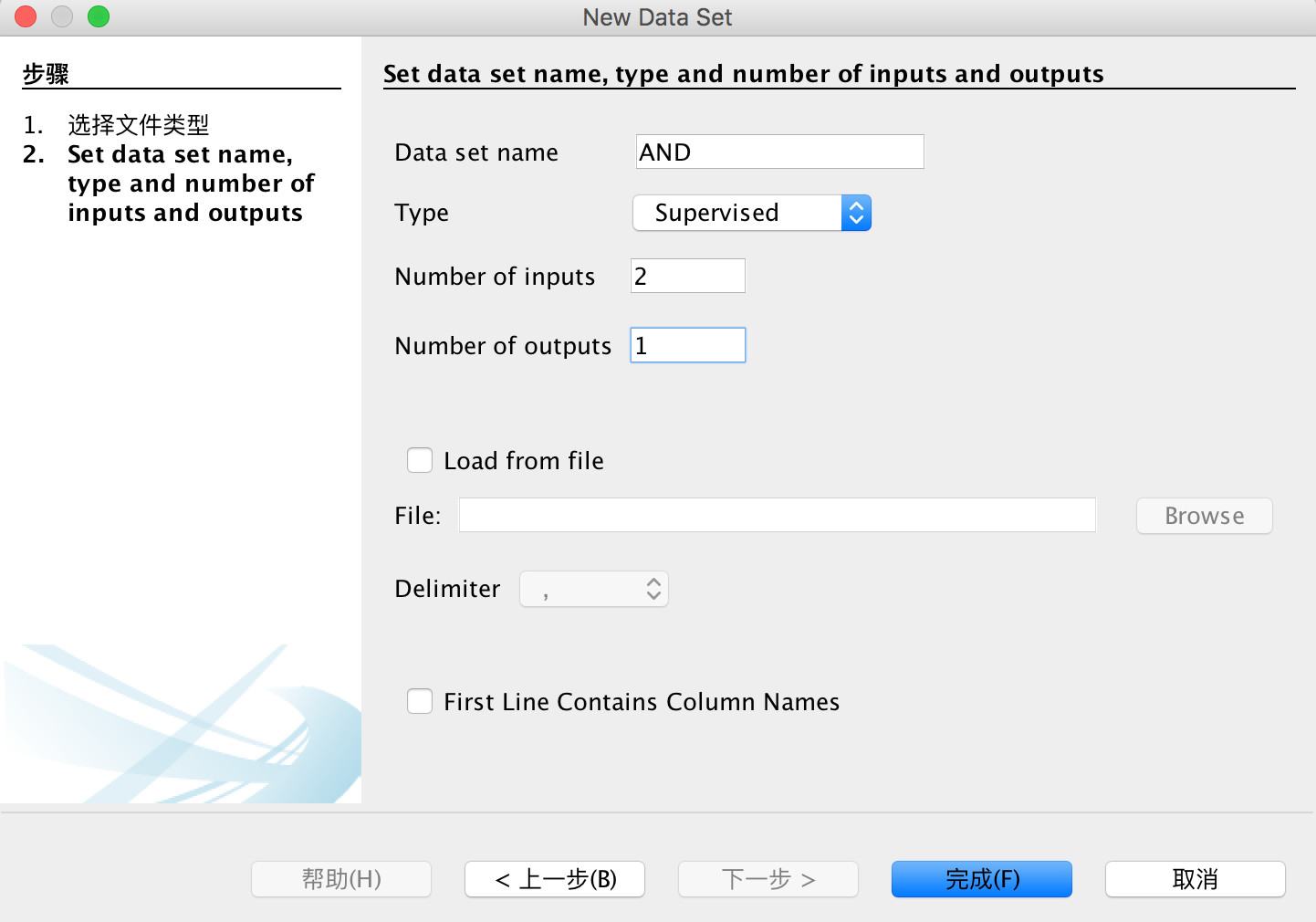Finish with the 完成(F) button
This screenshot has width=1316, height=922.
982,879
